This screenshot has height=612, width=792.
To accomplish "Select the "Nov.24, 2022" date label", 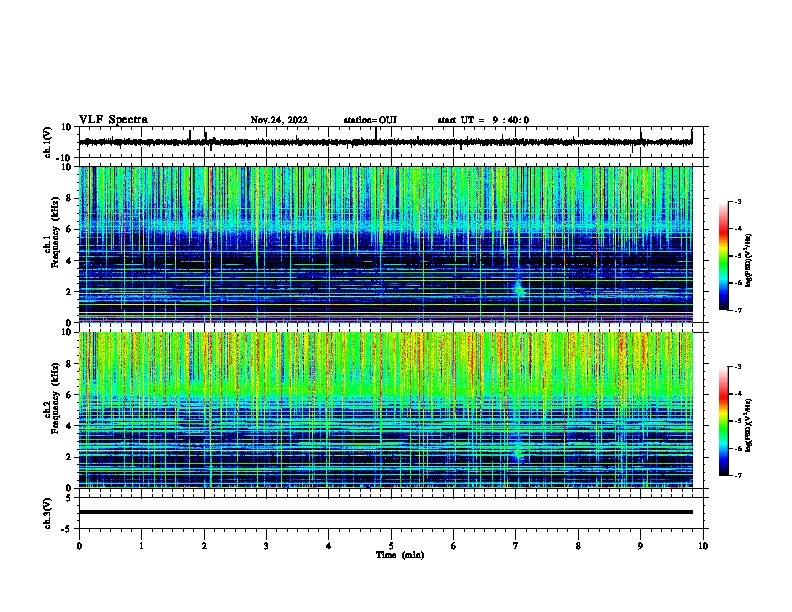I will point(279,120).
